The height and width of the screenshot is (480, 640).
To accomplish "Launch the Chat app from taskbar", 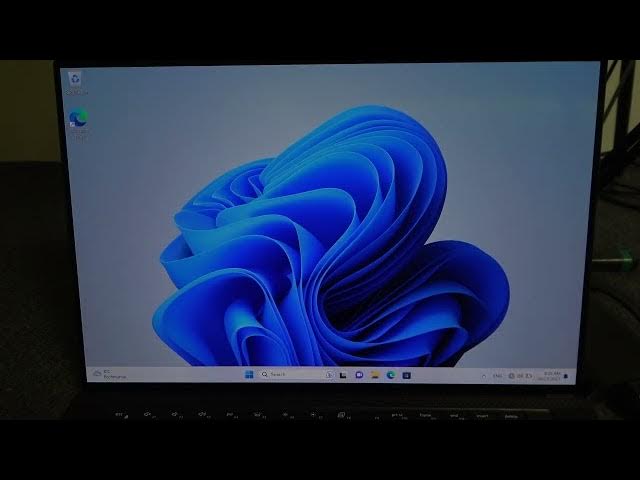I will click(x=359, y=375).
